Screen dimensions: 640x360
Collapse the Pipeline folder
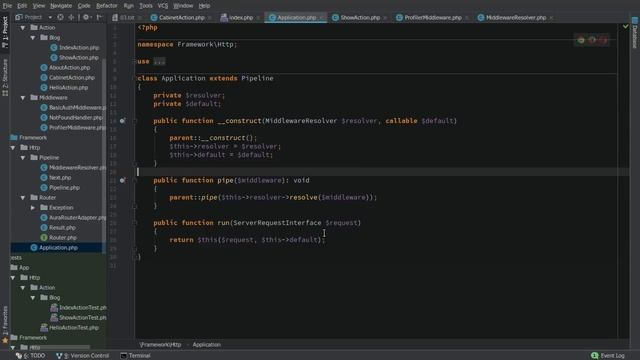tap(23, 158)
